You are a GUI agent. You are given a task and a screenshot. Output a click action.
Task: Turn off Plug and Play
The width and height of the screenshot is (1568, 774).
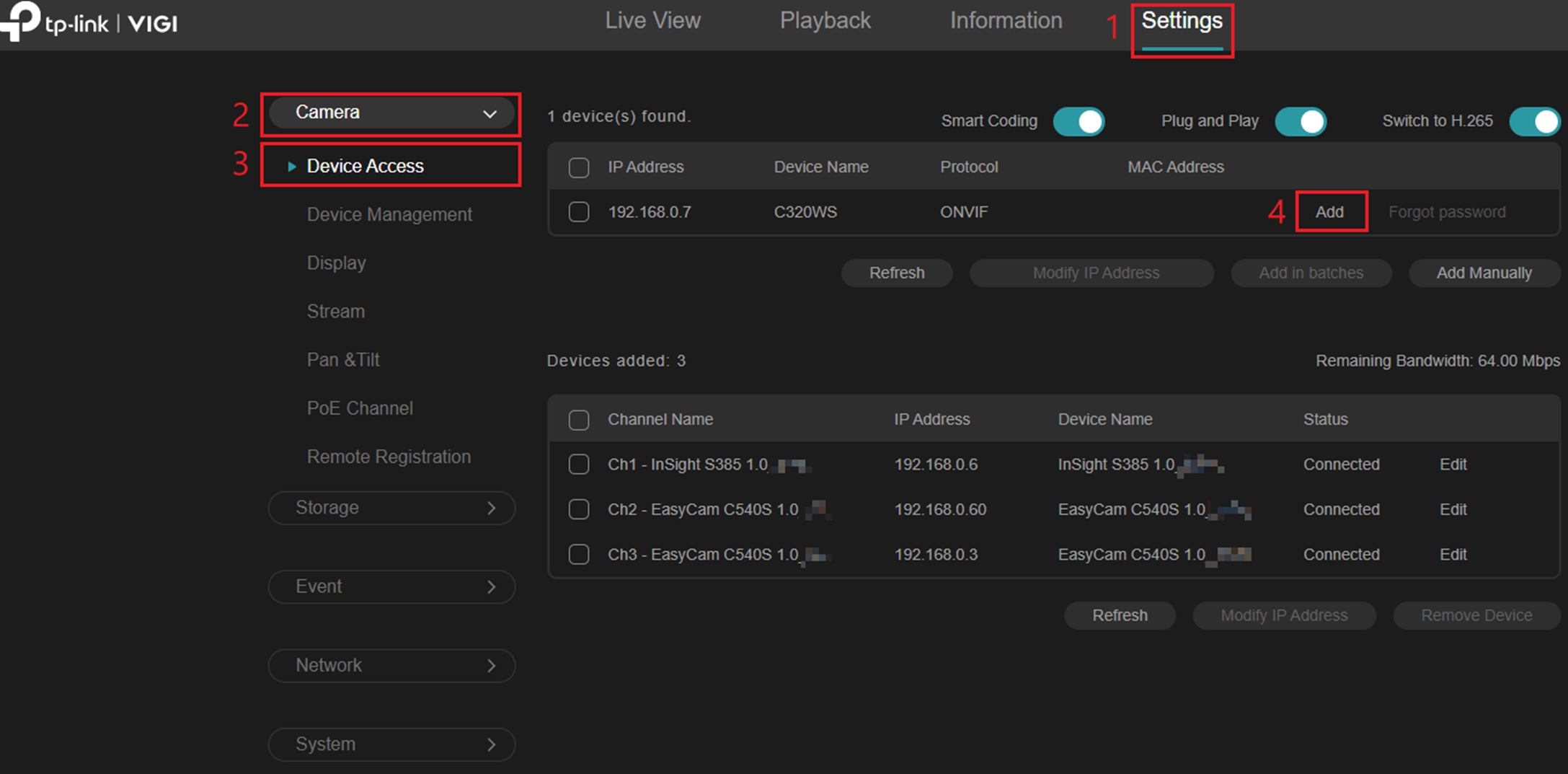[x=1300, y=121]
